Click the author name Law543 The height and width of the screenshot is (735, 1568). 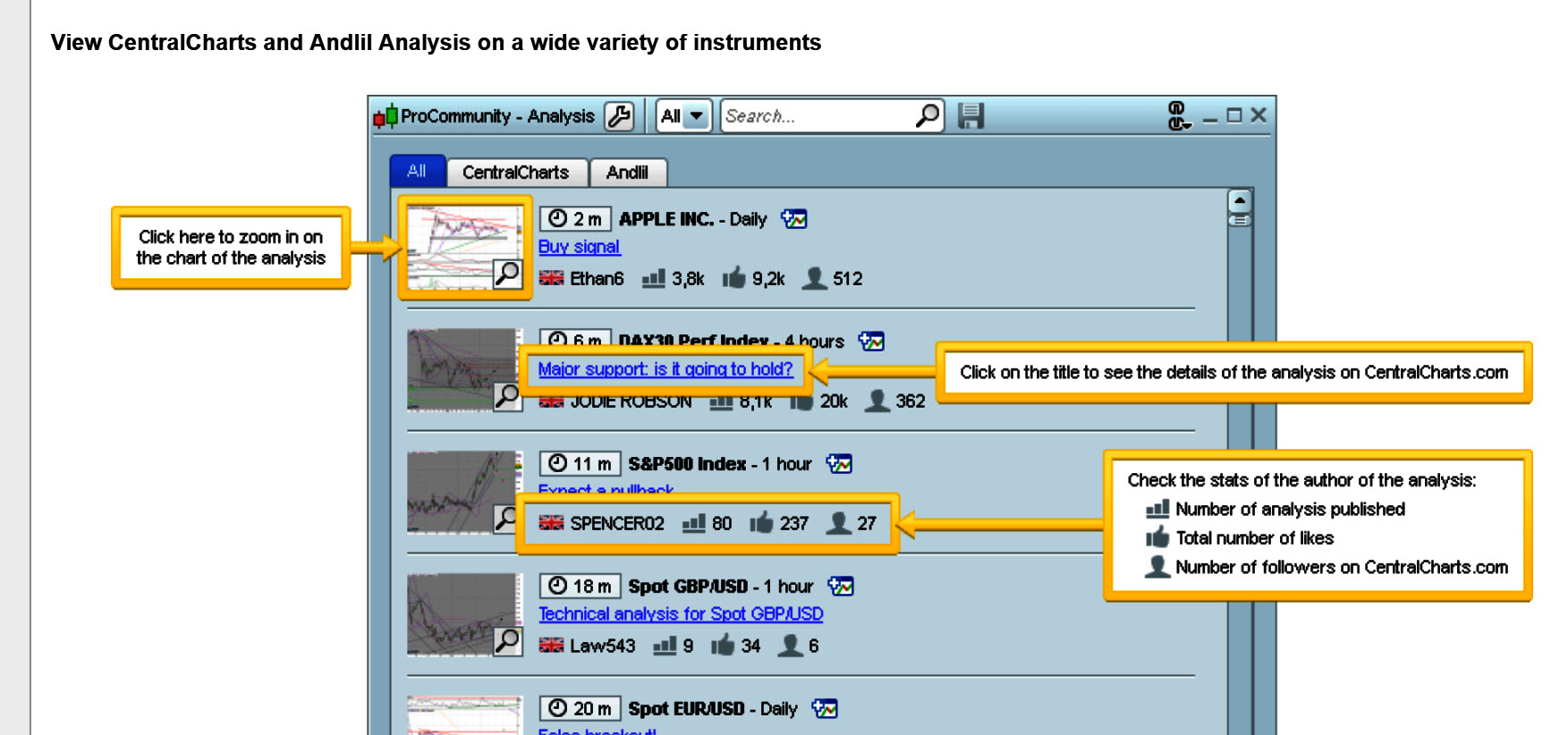pyautogui.click(x=603, y=646)
